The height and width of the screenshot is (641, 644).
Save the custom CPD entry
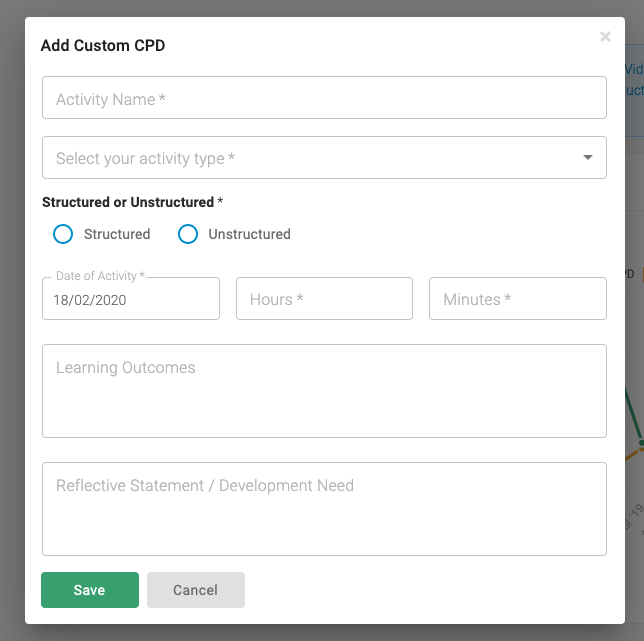[90, 590]
